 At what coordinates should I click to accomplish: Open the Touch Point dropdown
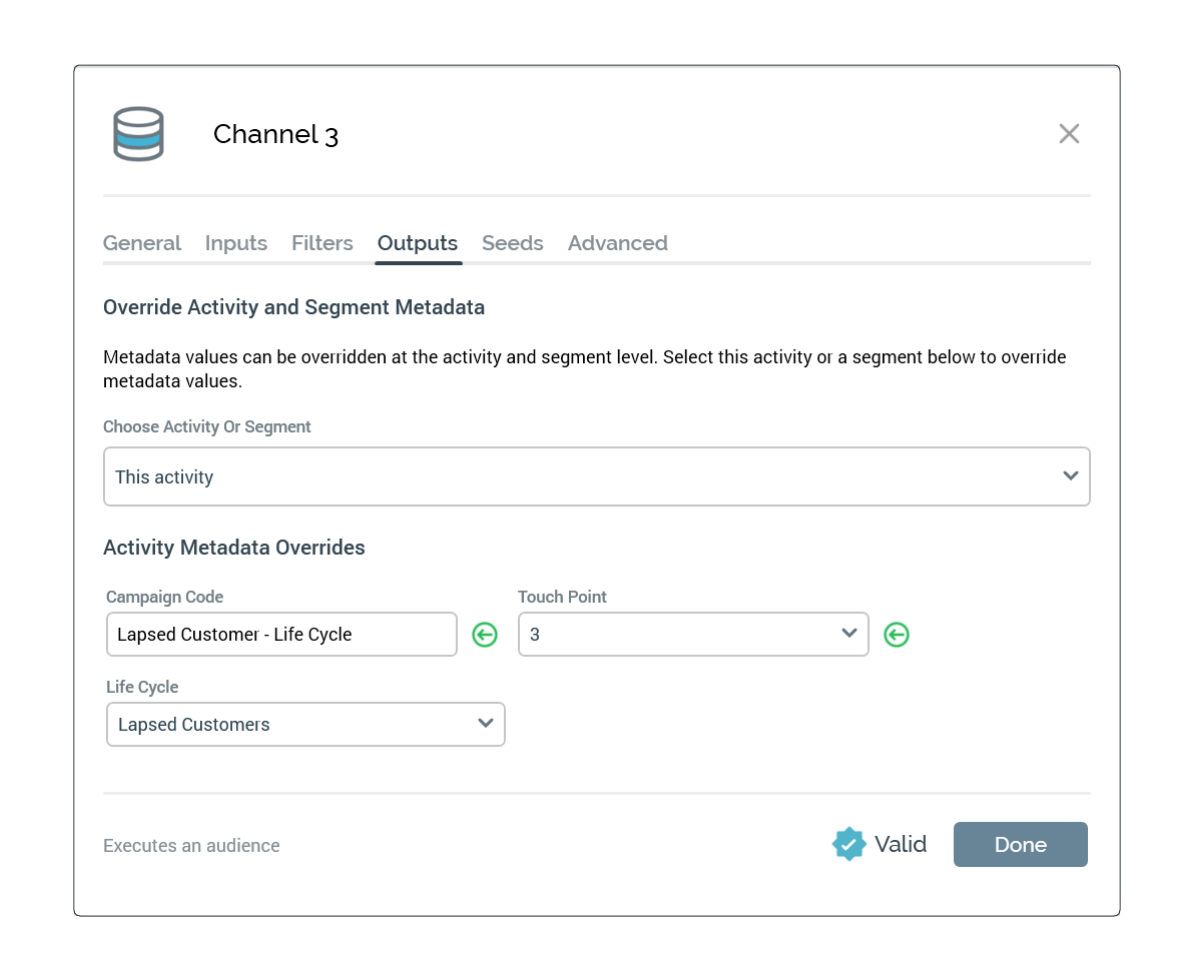(692, 634)
